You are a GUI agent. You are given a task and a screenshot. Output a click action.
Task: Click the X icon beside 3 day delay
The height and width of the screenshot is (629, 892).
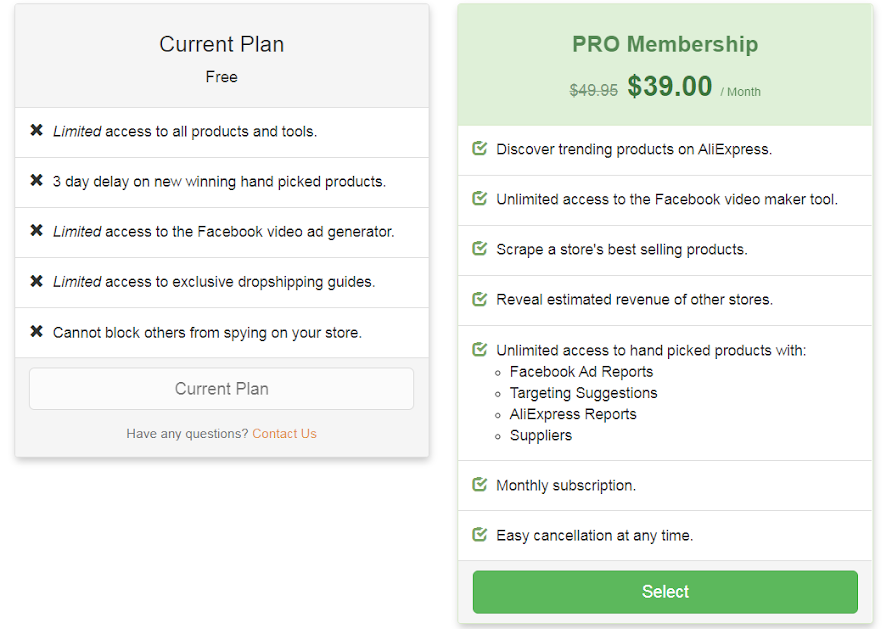pos(37,181)
